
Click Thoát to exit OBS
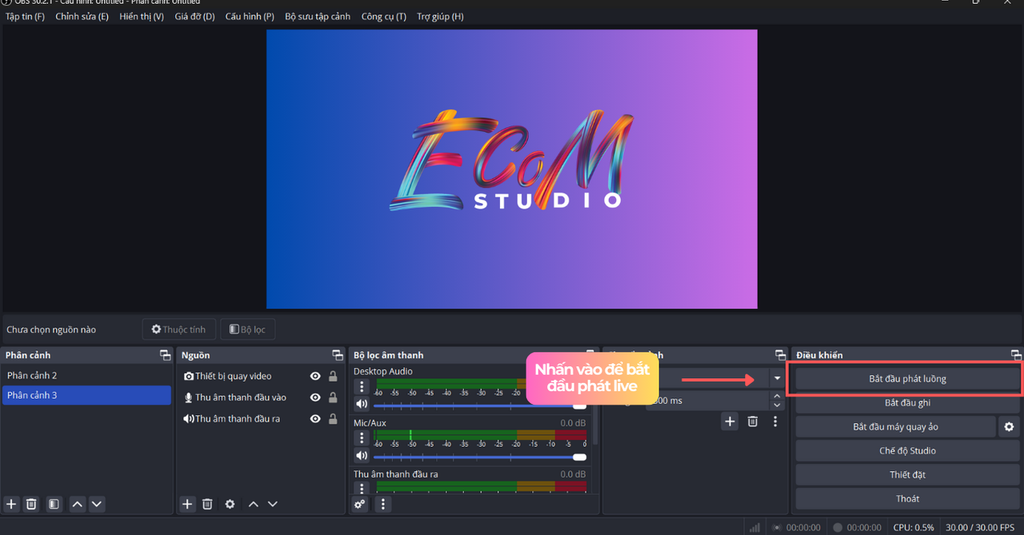tap(907, 499)
